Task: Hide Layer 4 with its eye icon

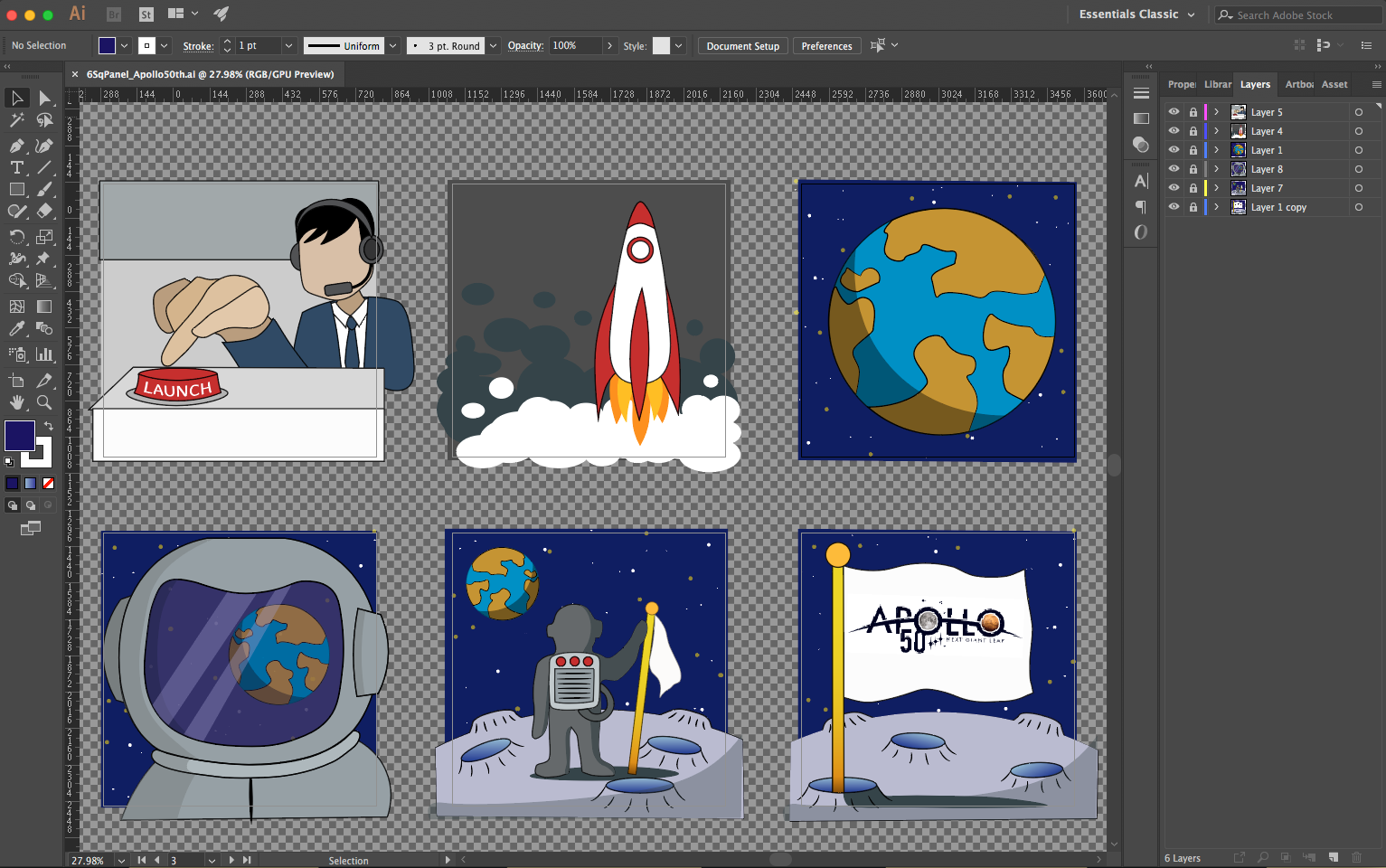Action: [1174, 131]
